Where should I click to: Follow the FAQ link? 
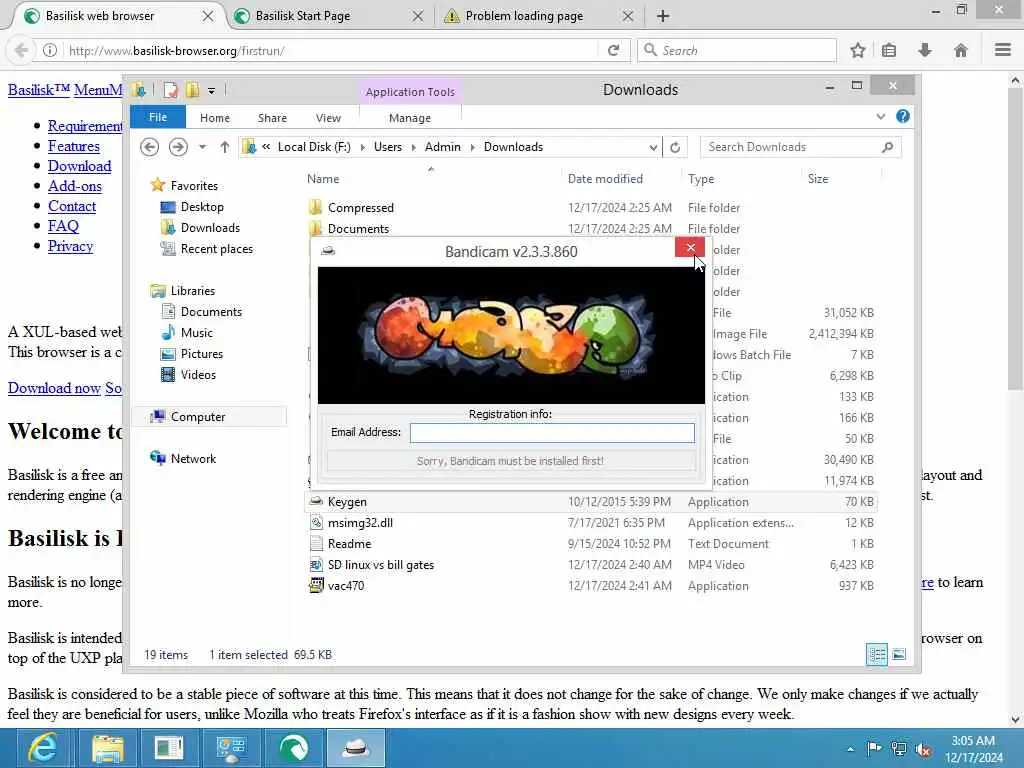point(63,226)
